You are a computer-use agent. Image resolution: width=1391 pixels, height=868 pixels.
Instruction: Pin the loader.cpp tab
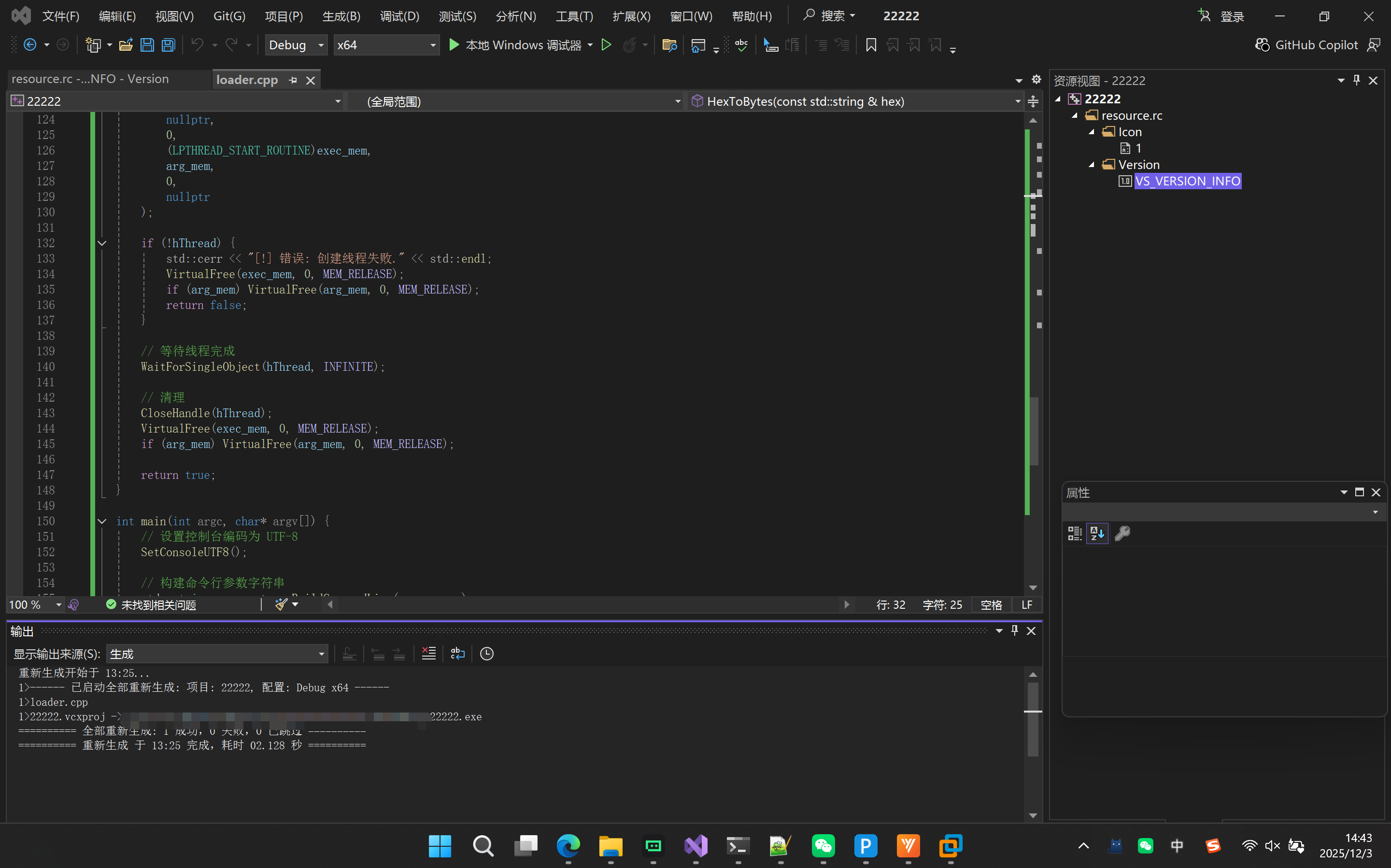coord(293,80)
